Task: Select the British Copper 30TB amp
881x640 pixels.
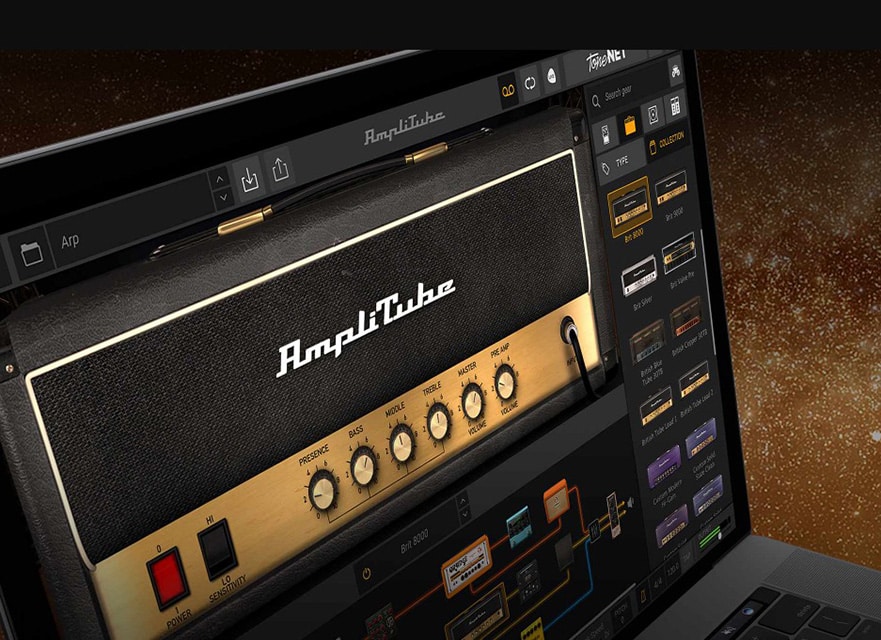Action: coord(685,317)
